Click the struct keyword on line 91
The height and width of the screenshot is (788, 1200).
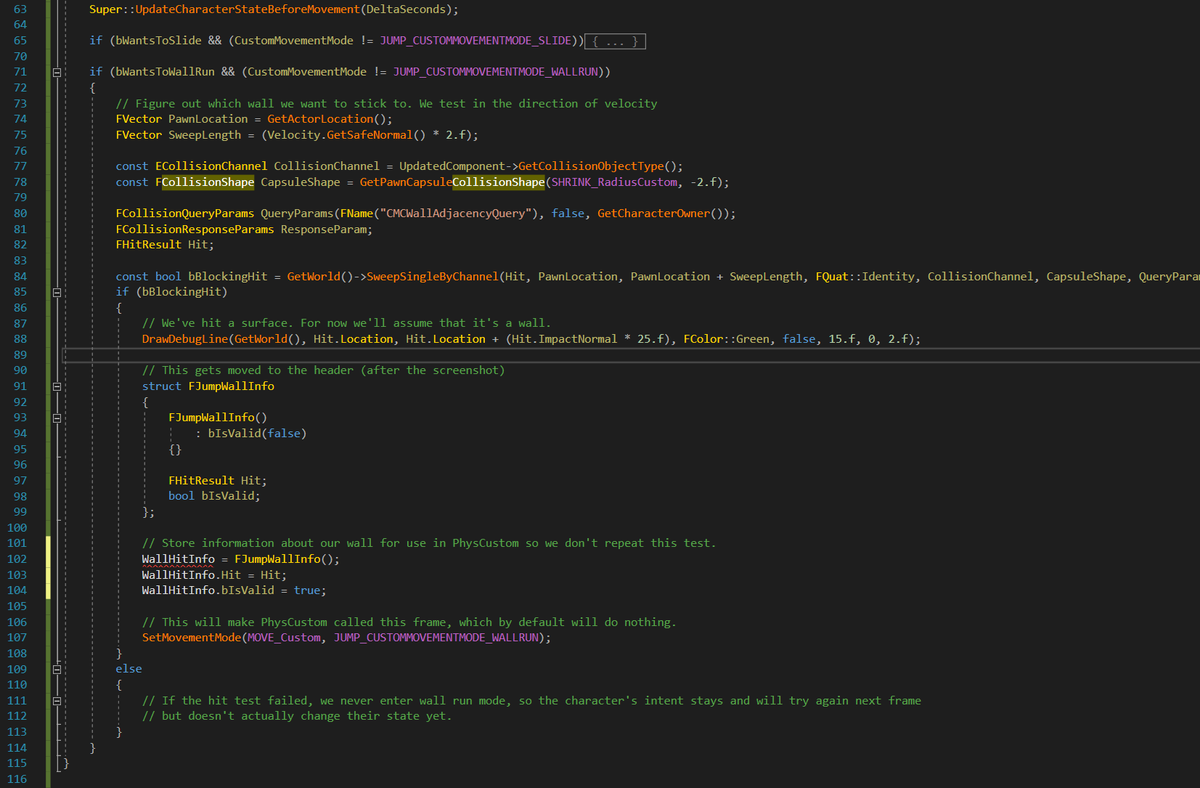pyautogui.click(x=162, y=386)
